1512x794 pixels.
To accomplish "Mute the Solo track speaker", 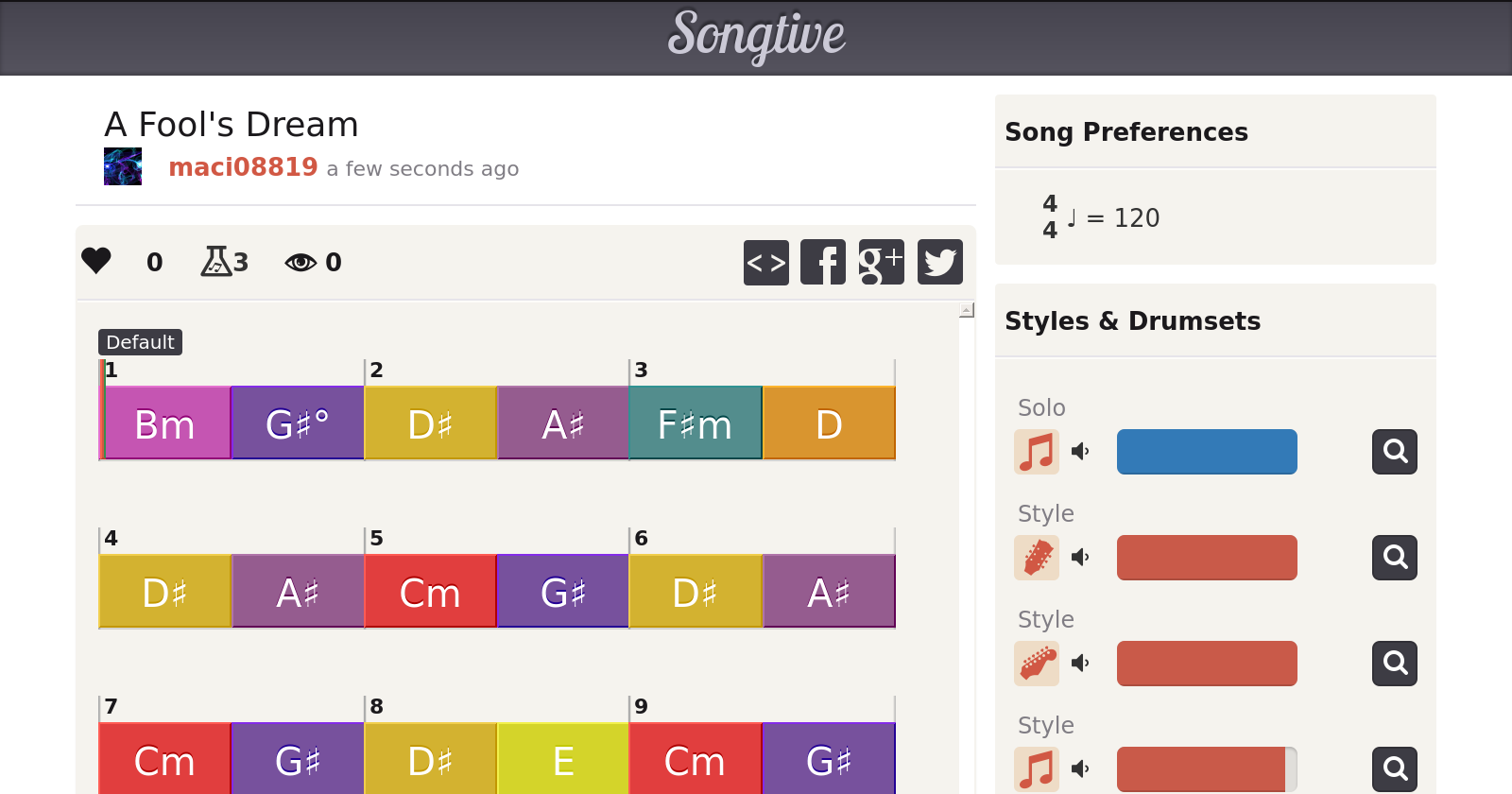I will pyautogui.click(x=1080, y=452).
